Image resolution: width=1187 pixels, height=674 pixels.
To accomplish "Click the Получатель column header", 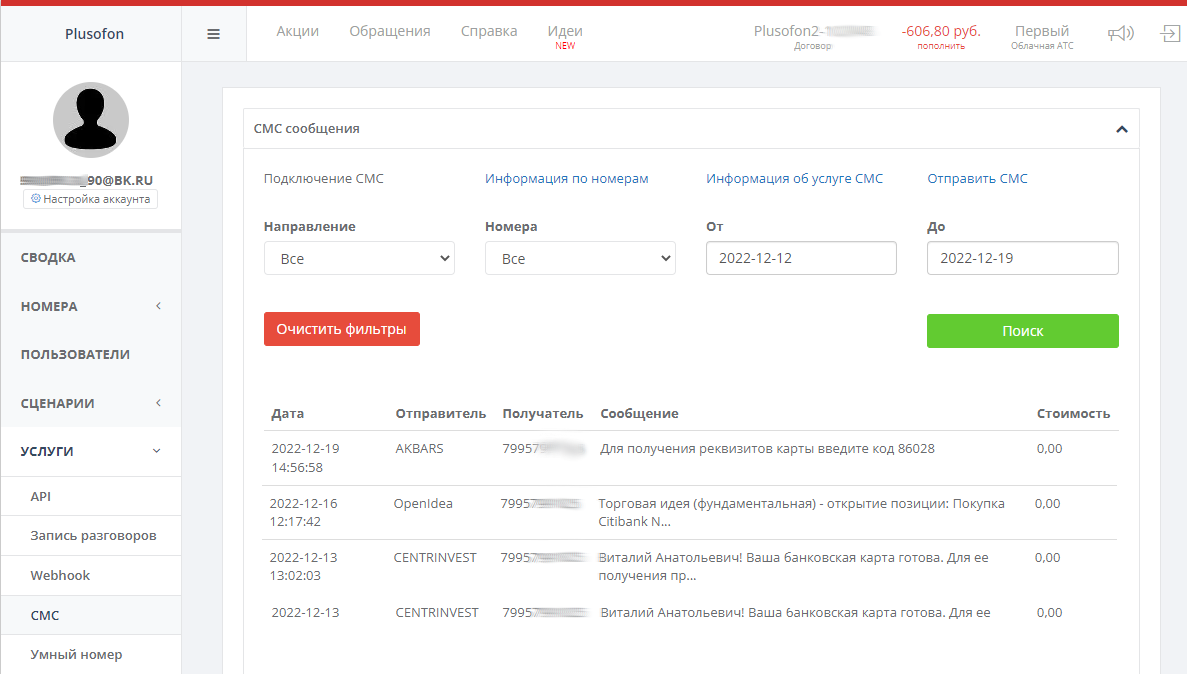I will pyautogui.click(x=543, y=414).
